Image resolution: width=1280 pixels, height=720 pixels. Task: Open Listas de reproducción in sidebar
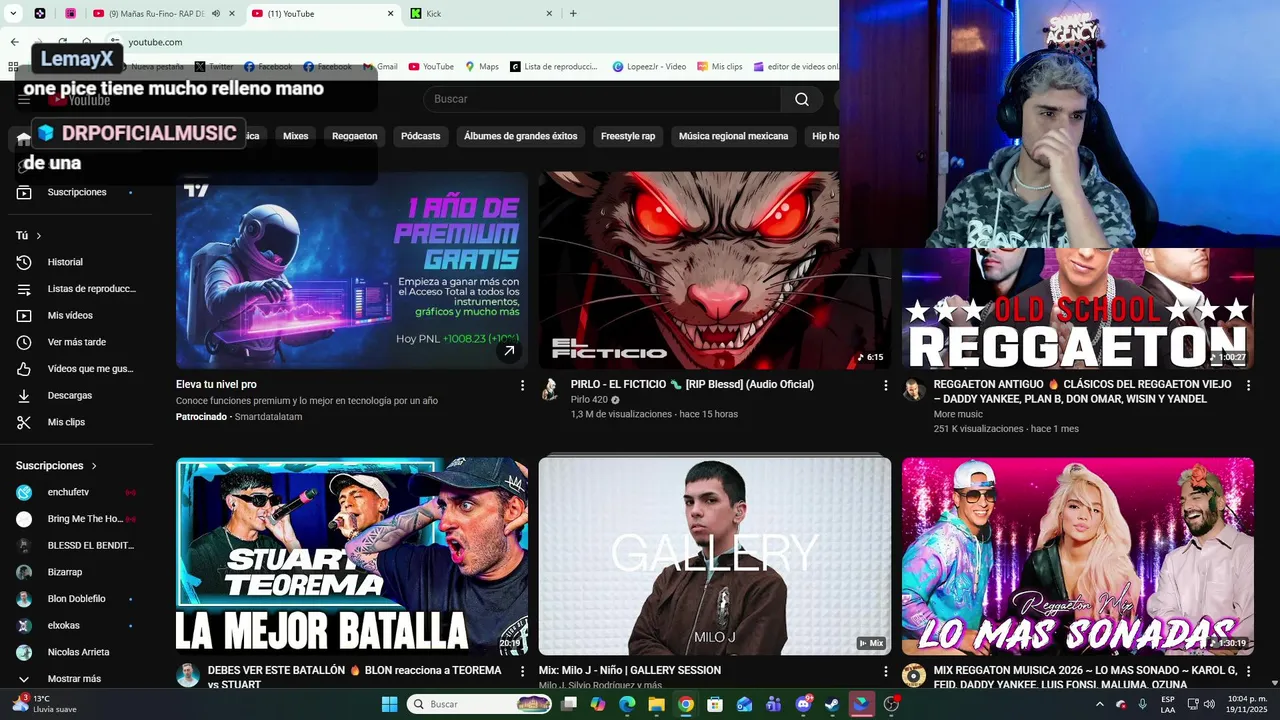[77, 289]
